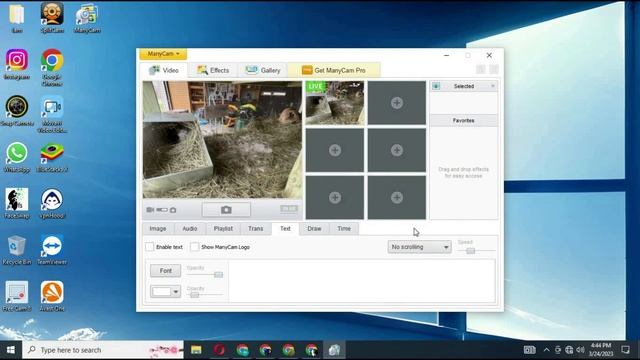Viewport: 640px width, 360px height.
Task: Click the Font button
Action: [x=165, y=271]
